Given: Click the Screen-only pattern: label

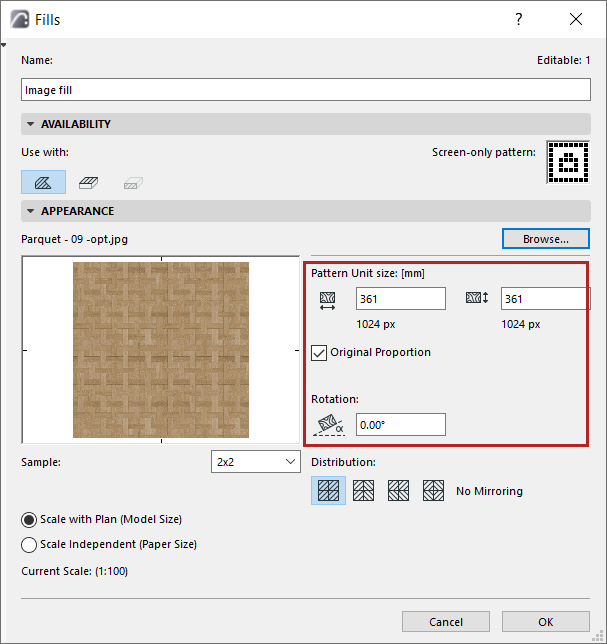Looking at the screenshot, I should [x=484, y=152].
